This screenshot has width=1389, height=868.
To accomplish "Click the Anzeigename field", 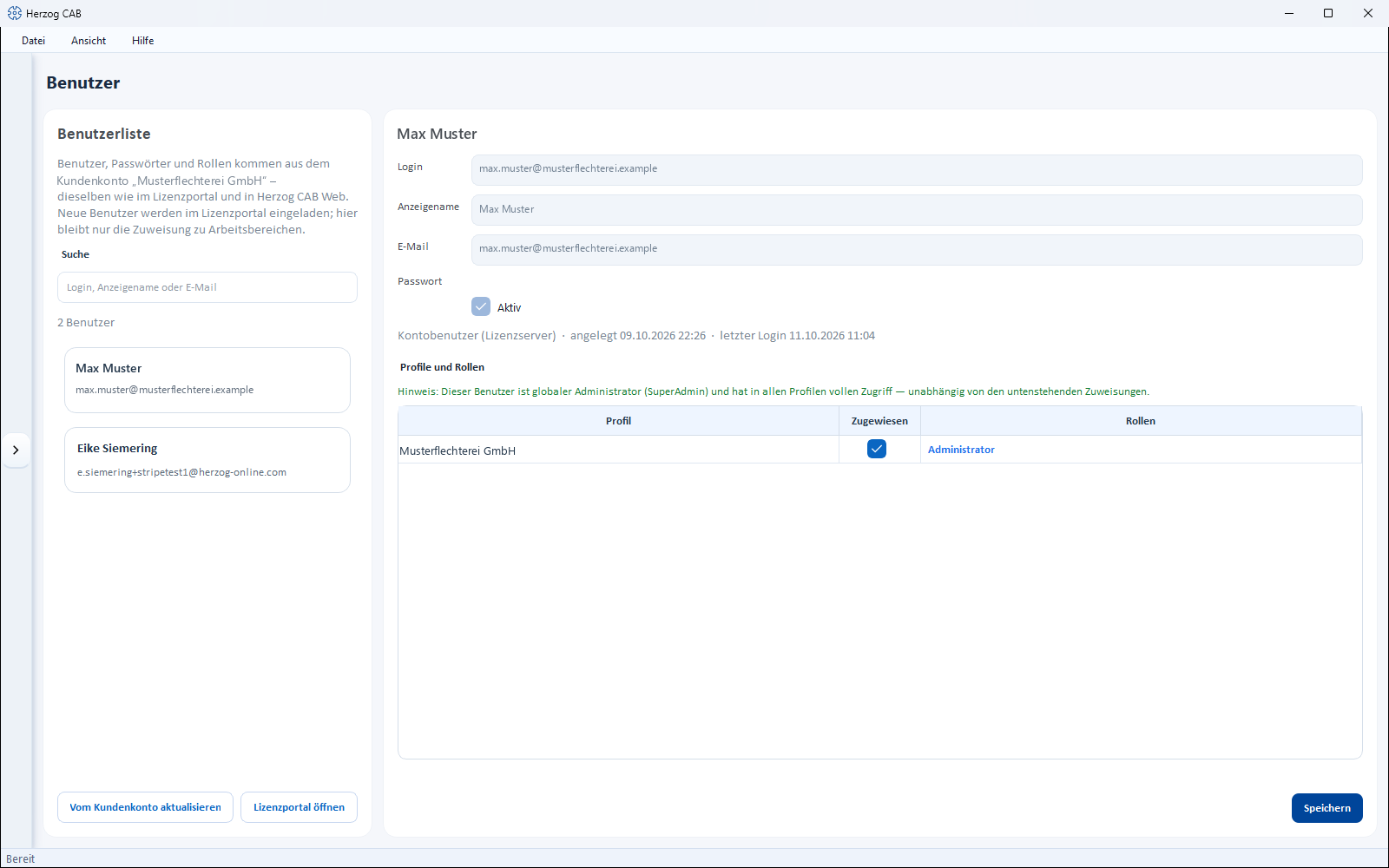I will coord(917,209).
